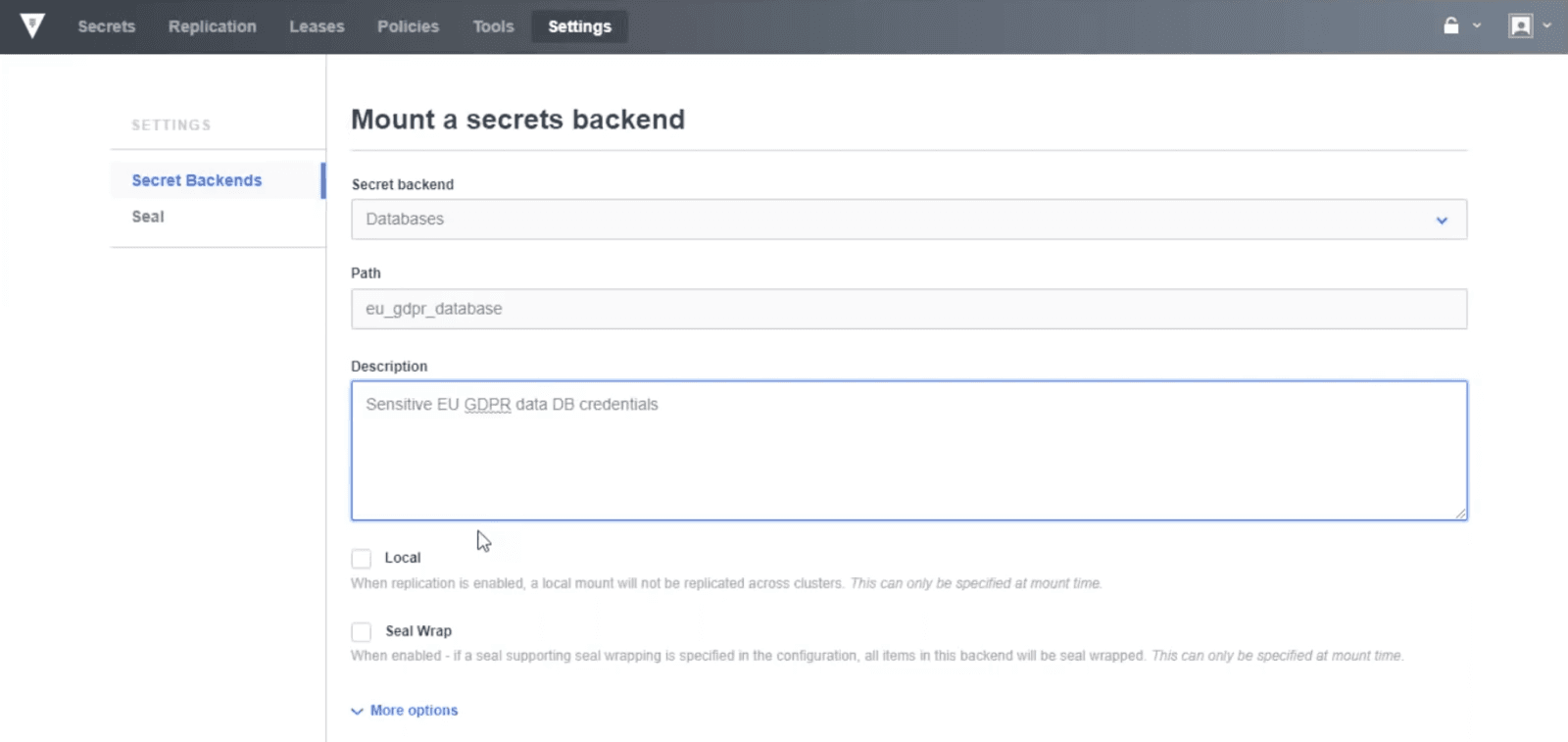Expand the user menu arrow

click(1547, 25)
